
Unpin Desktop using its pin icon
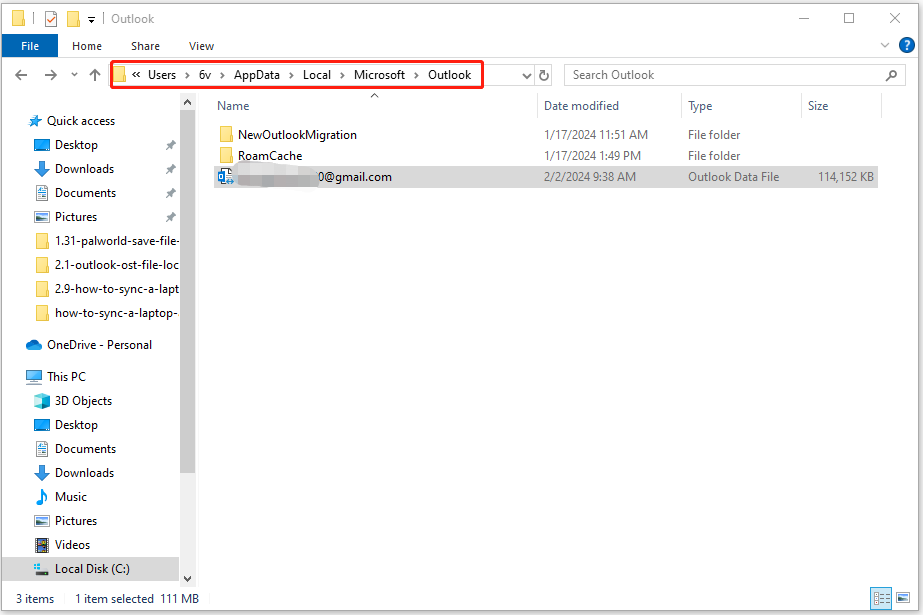(171, 145)
